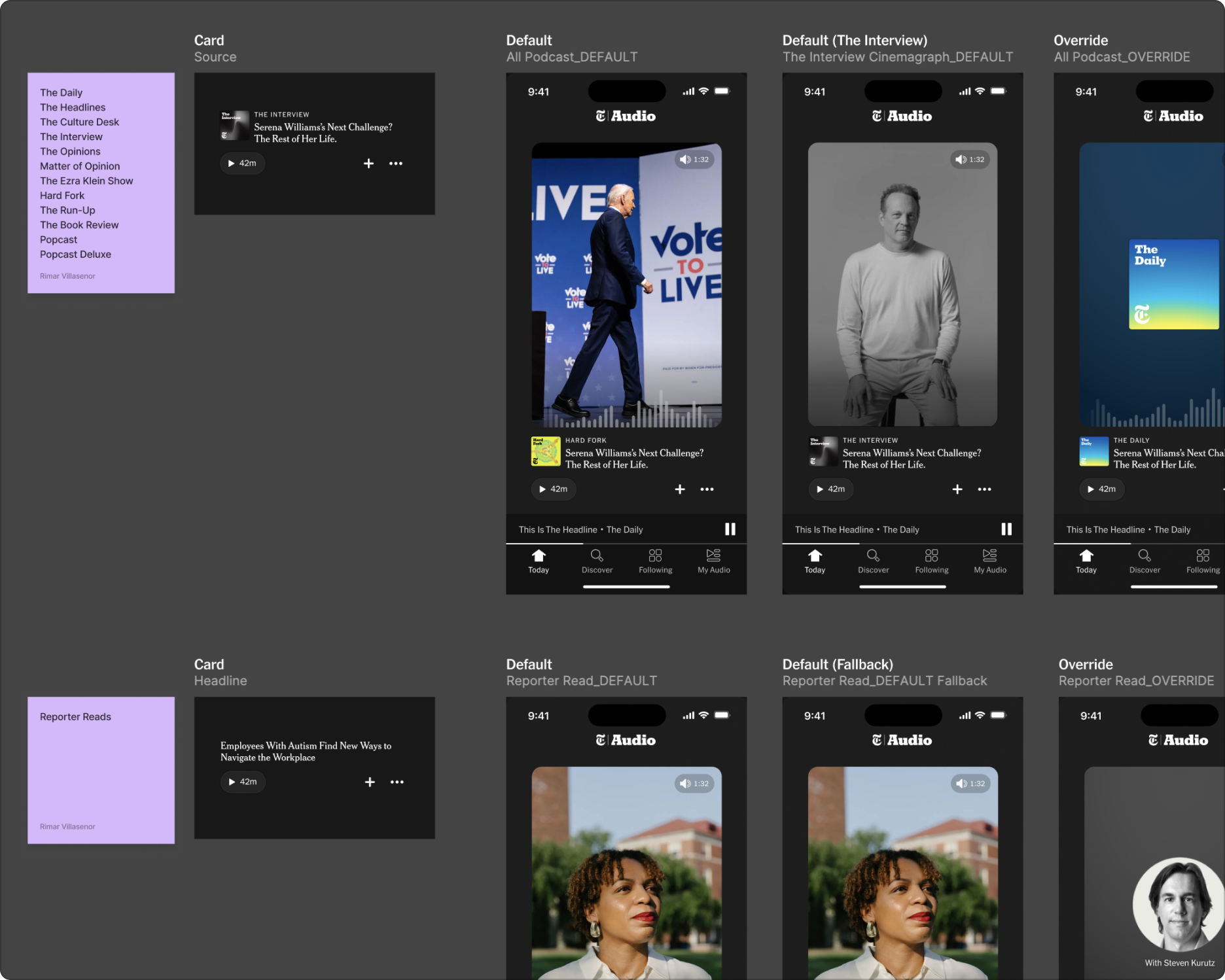Open Discover tab on All Podcast_OVERRIDE screen
The width and height of the screenshot is (1225, 980).
(1145, 561)
